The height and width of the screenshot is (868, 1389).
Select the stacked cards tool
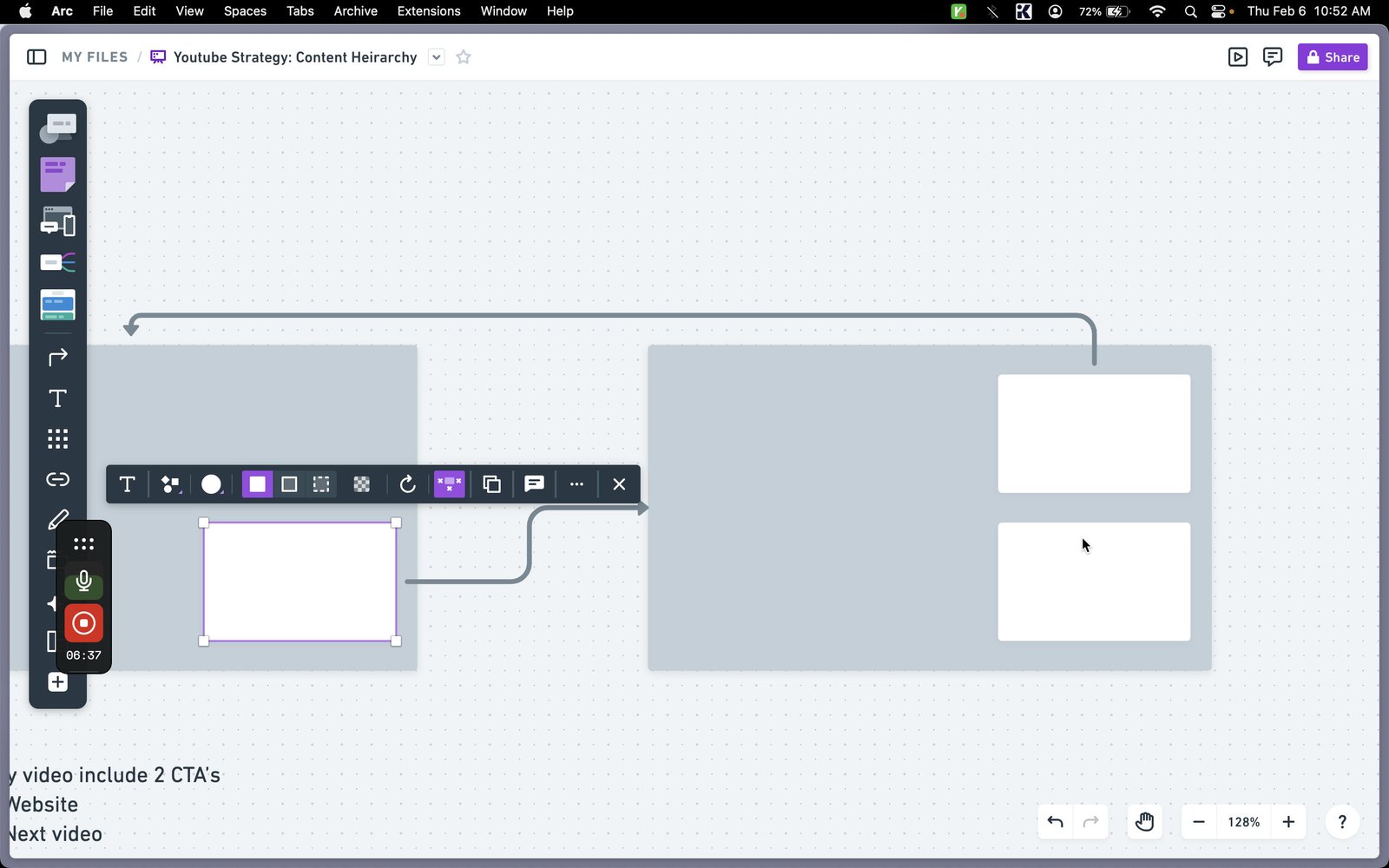tap(57, 305)
